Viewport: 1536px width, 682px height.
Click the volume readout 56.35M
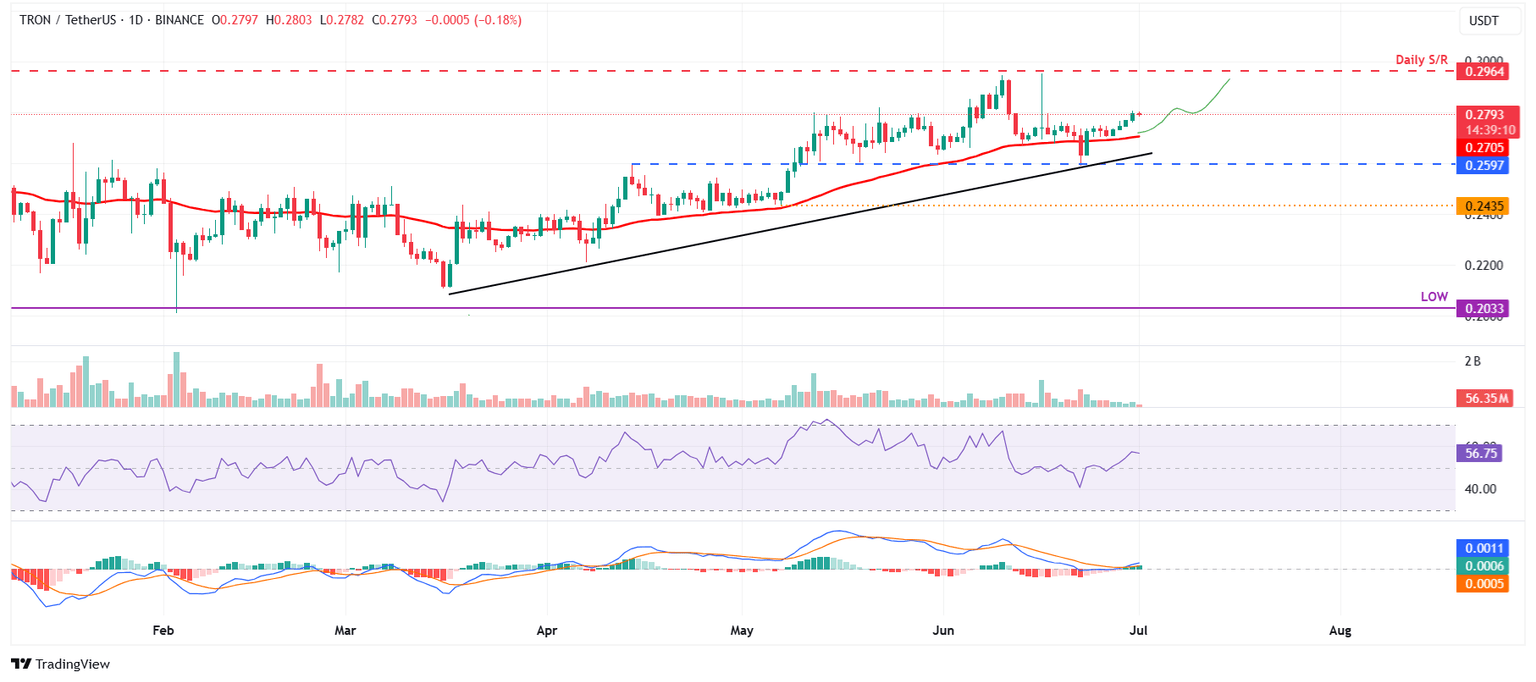(x=1484, y=399)
